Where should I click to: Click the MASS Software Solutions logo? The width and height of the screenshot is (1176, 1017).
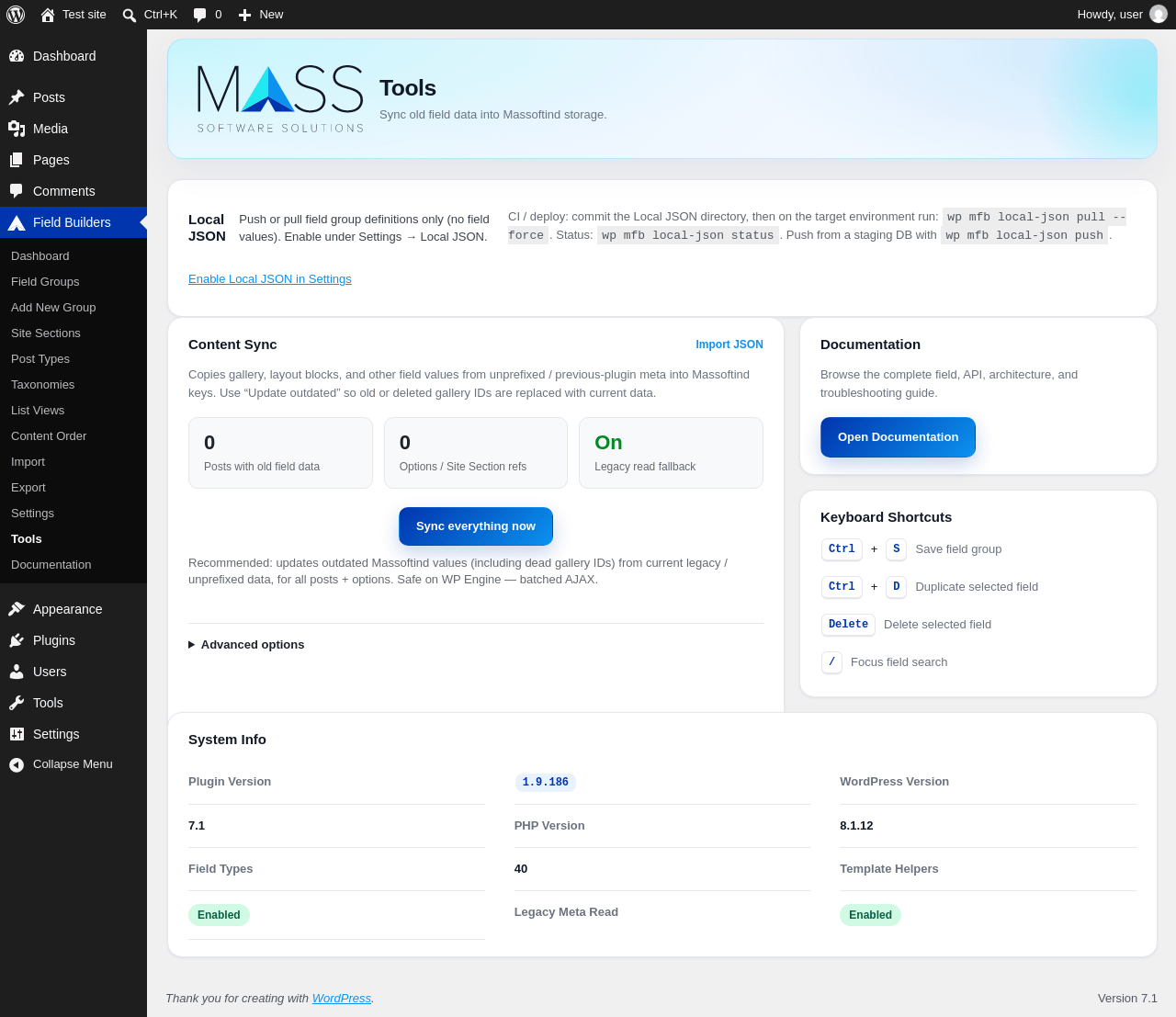coord(280,98)
